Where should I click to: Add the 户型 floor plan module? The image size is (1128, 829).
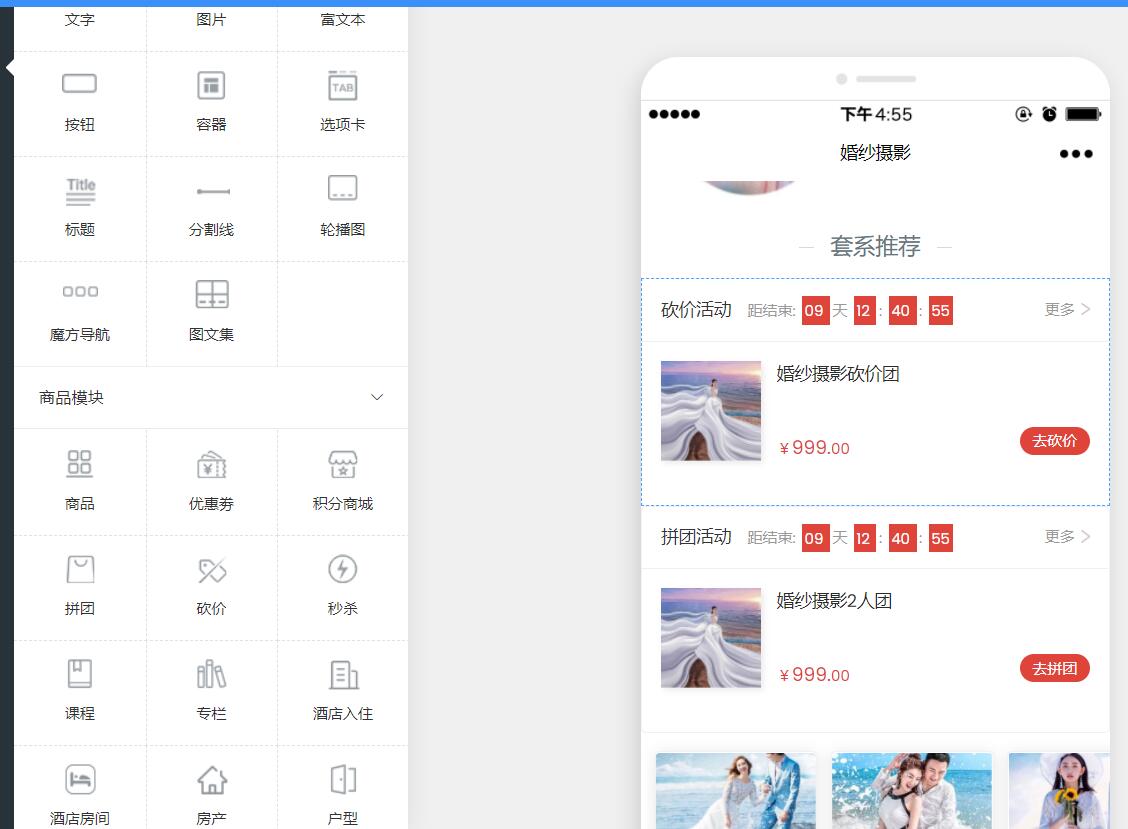click(x=342, y=789)
